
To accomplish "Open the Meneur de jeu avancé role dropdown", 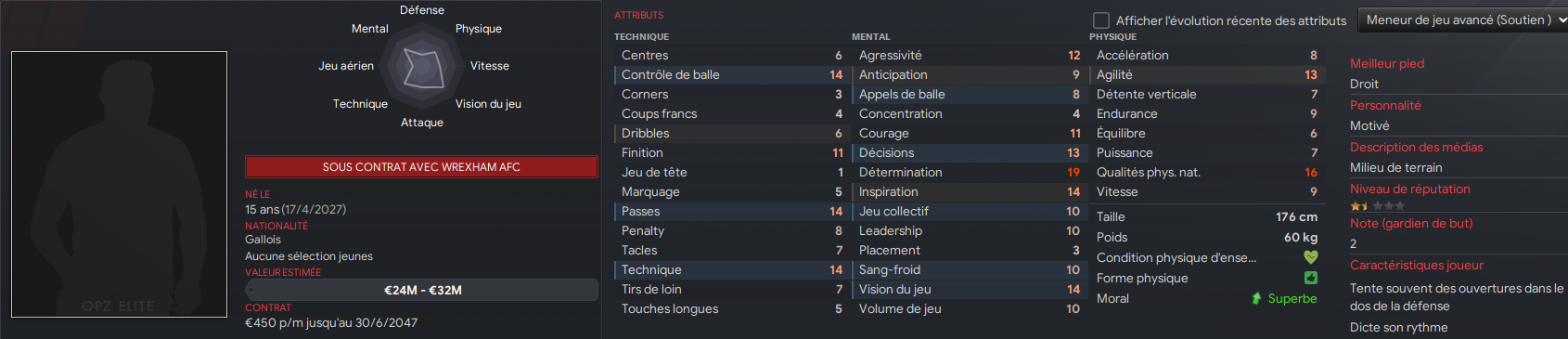I will point(1463,20).
